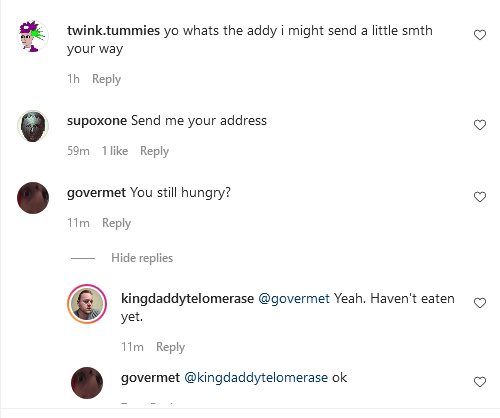Open govermet's avatar beside 'ok' reply

click(87, 383)
